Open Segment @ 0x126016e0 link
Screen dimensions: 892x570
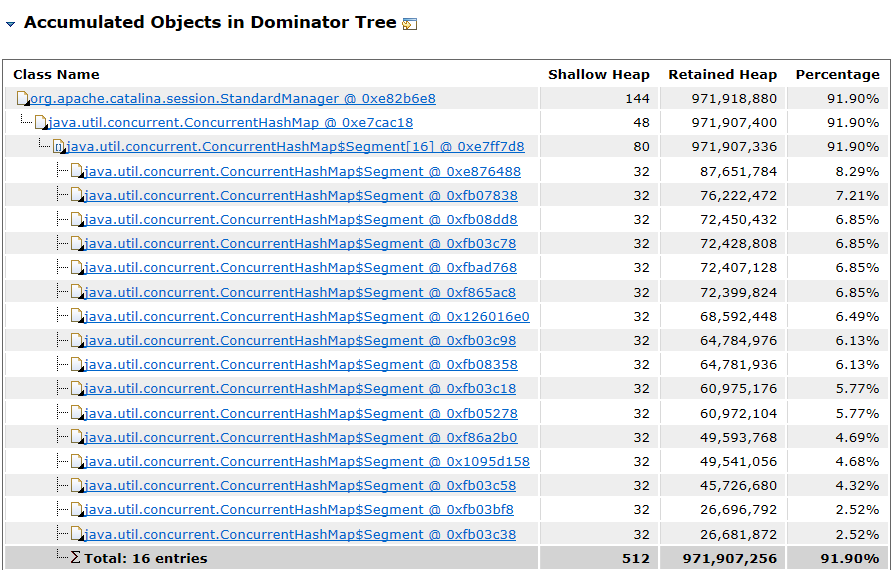[307, 316]
